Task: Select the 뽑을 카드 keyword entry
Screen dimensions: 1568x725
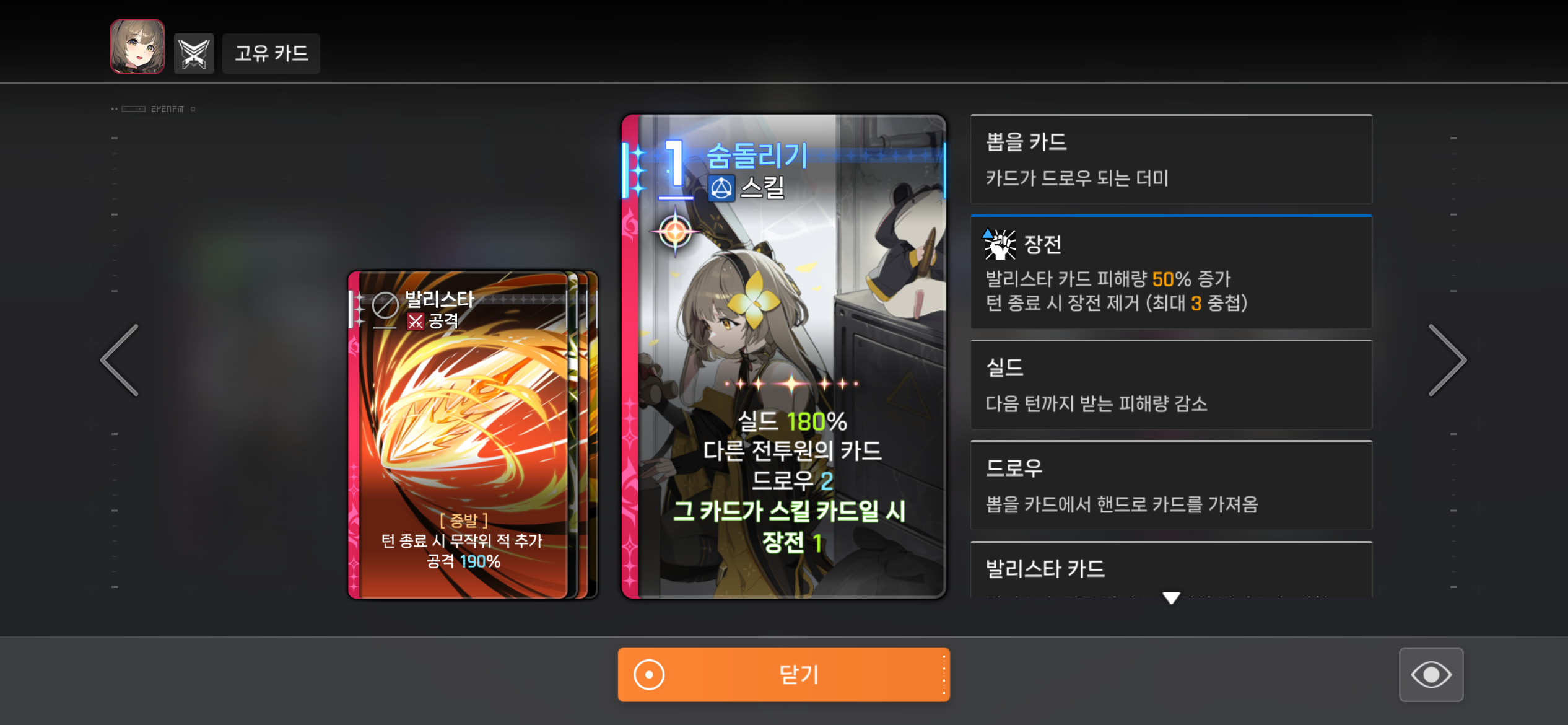Action: [1171, 159]
